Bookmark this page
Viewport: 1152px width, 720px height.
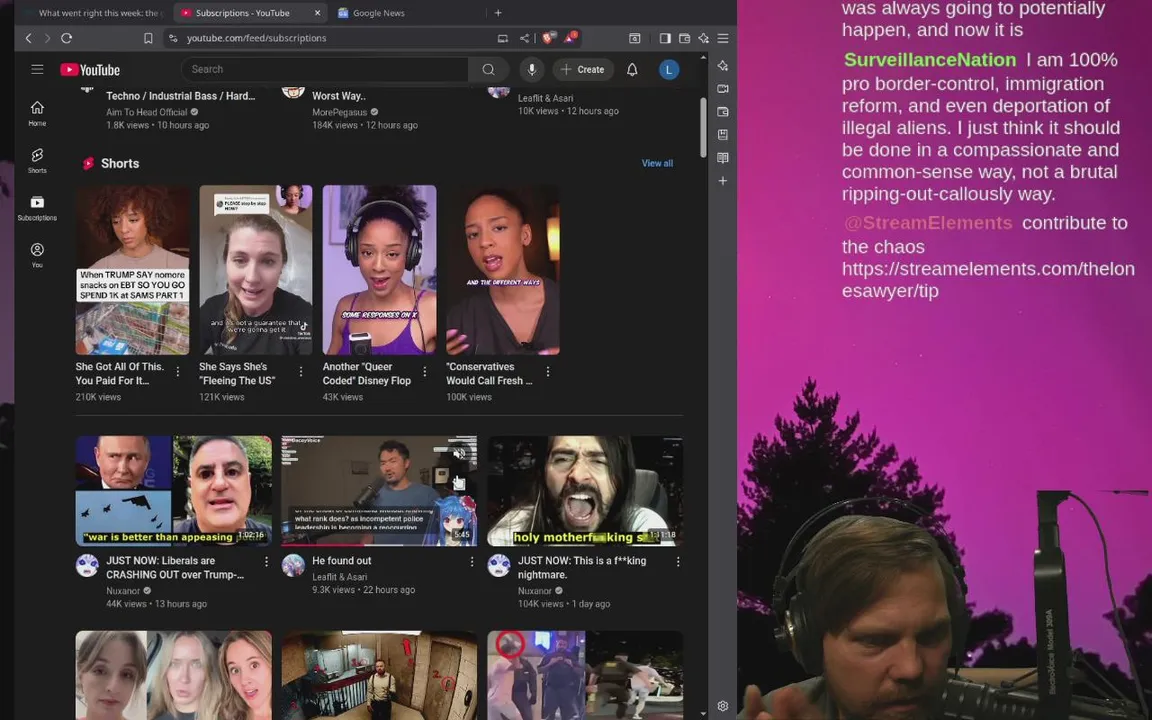click(148, 38)
